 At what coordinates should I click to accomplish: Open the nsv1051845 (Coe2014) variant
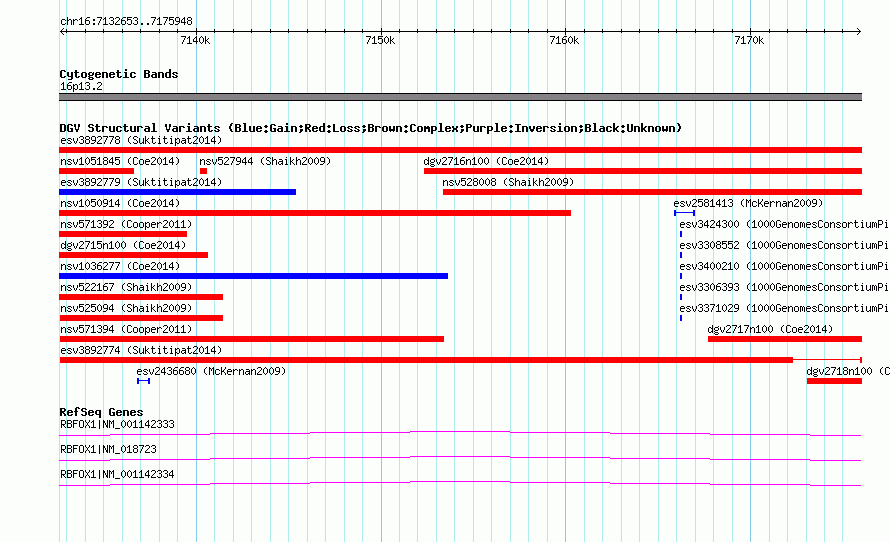120,161
